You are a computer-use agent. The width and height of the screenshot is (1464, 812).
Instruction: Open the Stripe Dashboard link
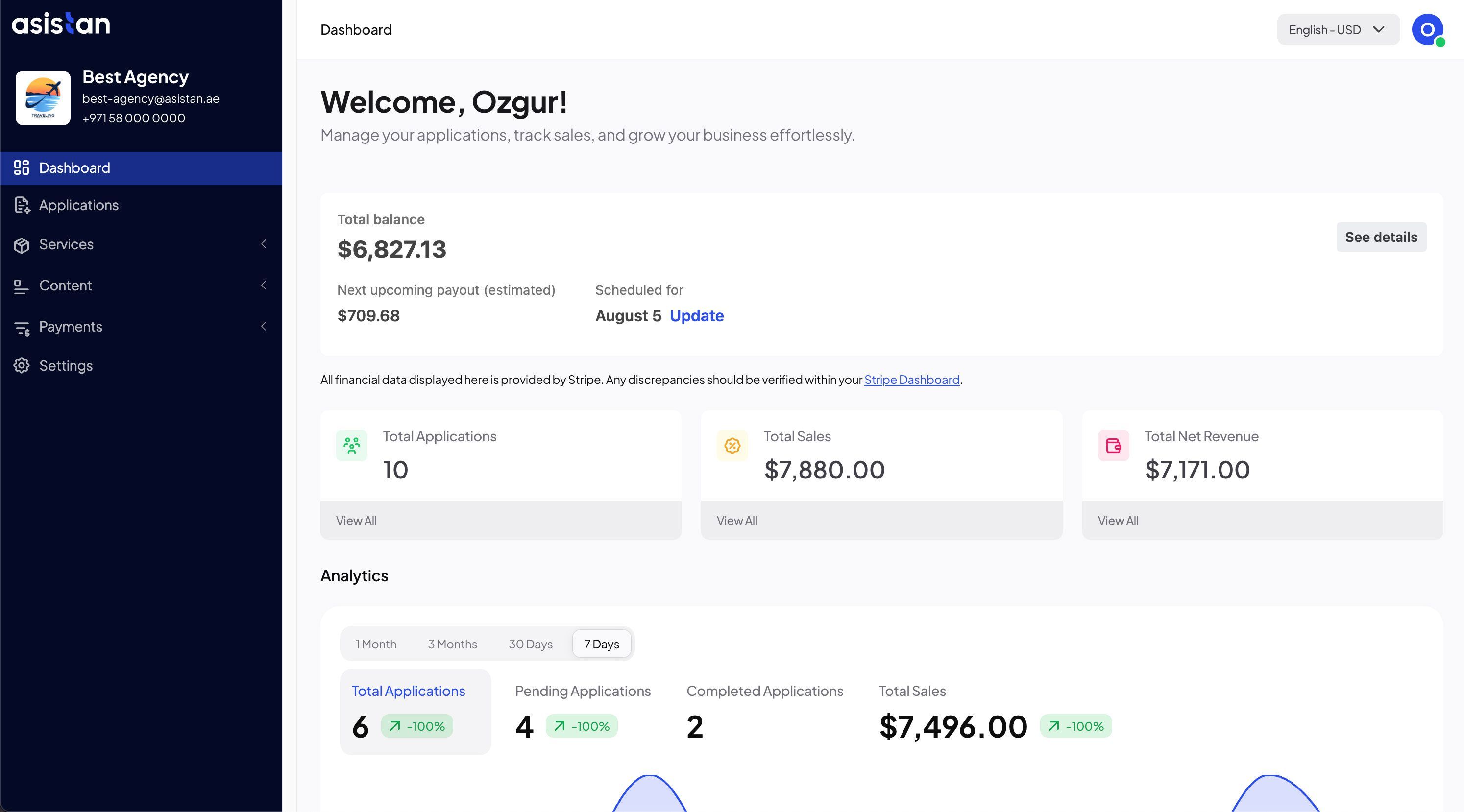pyautogui.click(x=912, y=380)
